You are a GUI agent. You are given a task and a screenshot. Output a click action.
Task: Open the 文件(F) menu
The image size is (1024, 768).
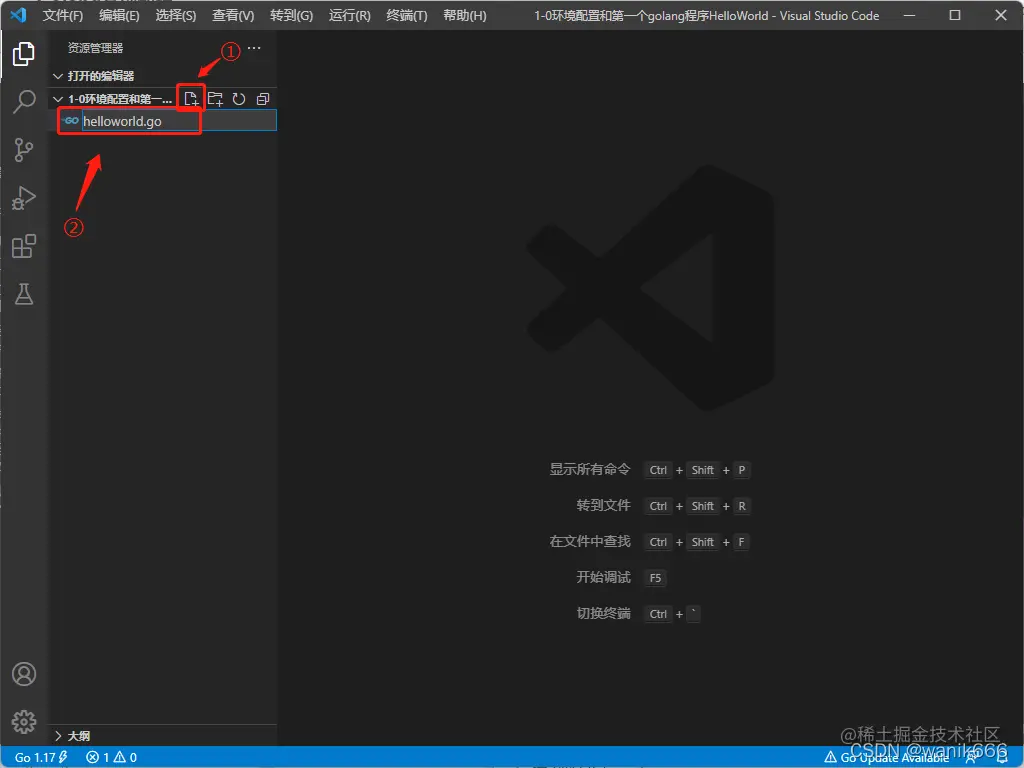pyautogui.click(x=63, y=15)
